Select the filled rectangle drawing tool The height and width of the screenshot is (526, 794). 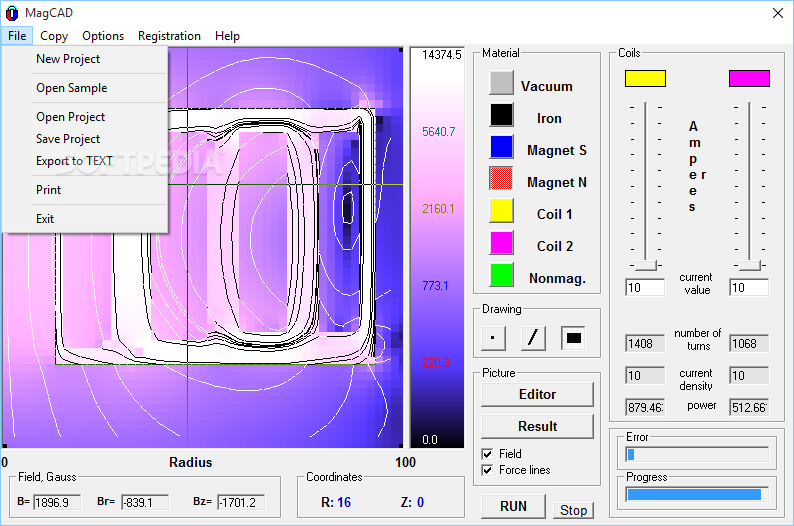pos(573,338)
